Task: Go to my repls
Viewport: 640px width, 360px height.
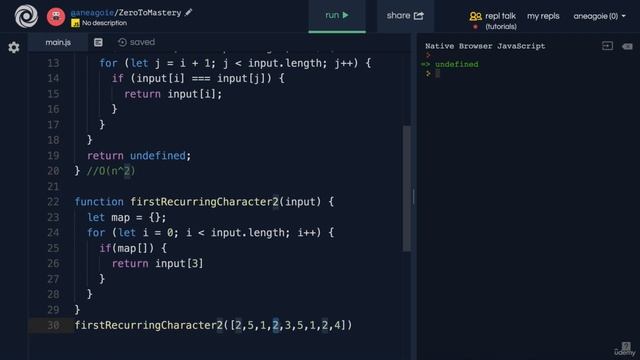Action: [x=543, y=16]
